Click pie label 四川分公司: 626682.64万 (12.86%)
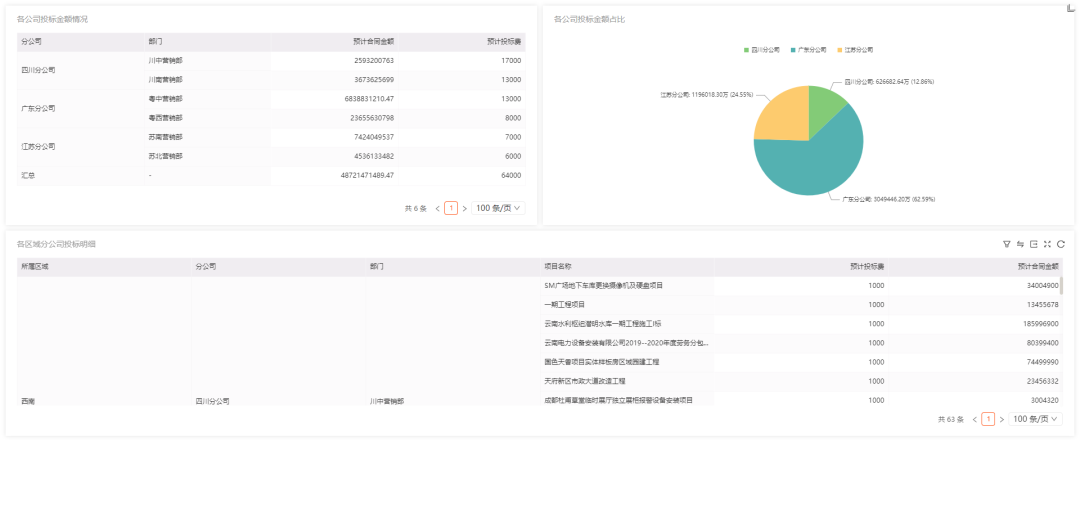This screenshot has width=1080, height=527. (889, 81)
